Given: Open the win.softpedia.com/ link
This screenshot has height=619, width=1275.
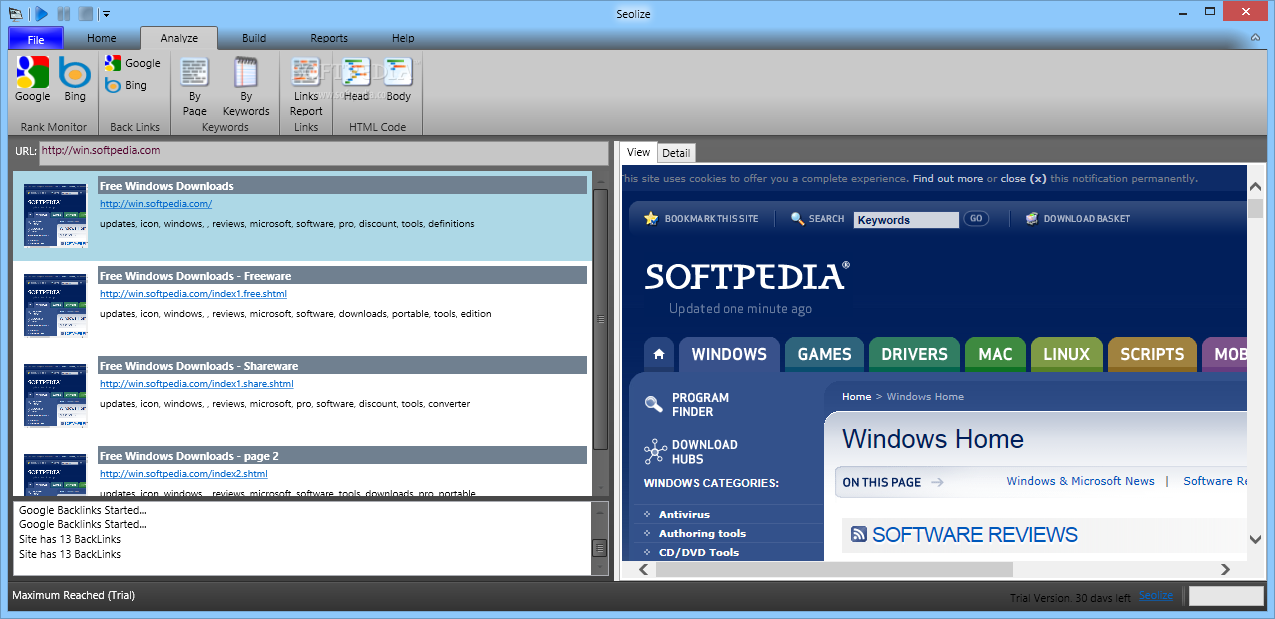Looking at the screenshot, I should tap(156, 204).
